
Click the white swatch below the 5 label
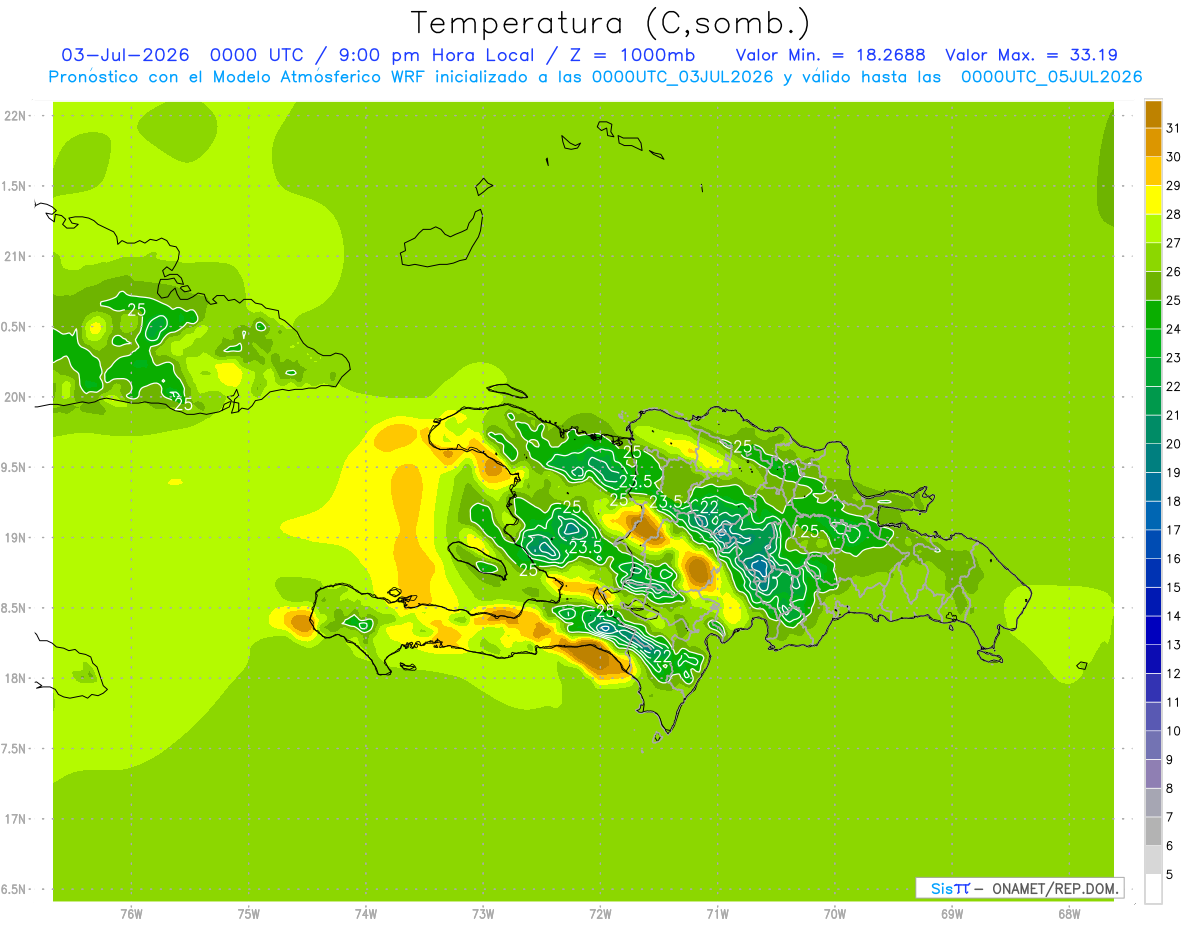click(1153, 889)
